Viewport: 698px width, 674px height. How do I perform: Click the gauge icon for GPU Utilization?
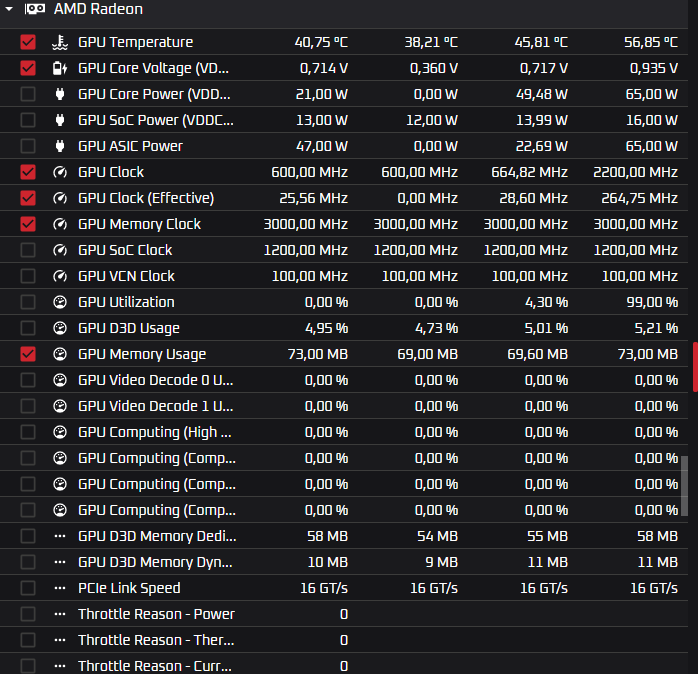(60, 302)
